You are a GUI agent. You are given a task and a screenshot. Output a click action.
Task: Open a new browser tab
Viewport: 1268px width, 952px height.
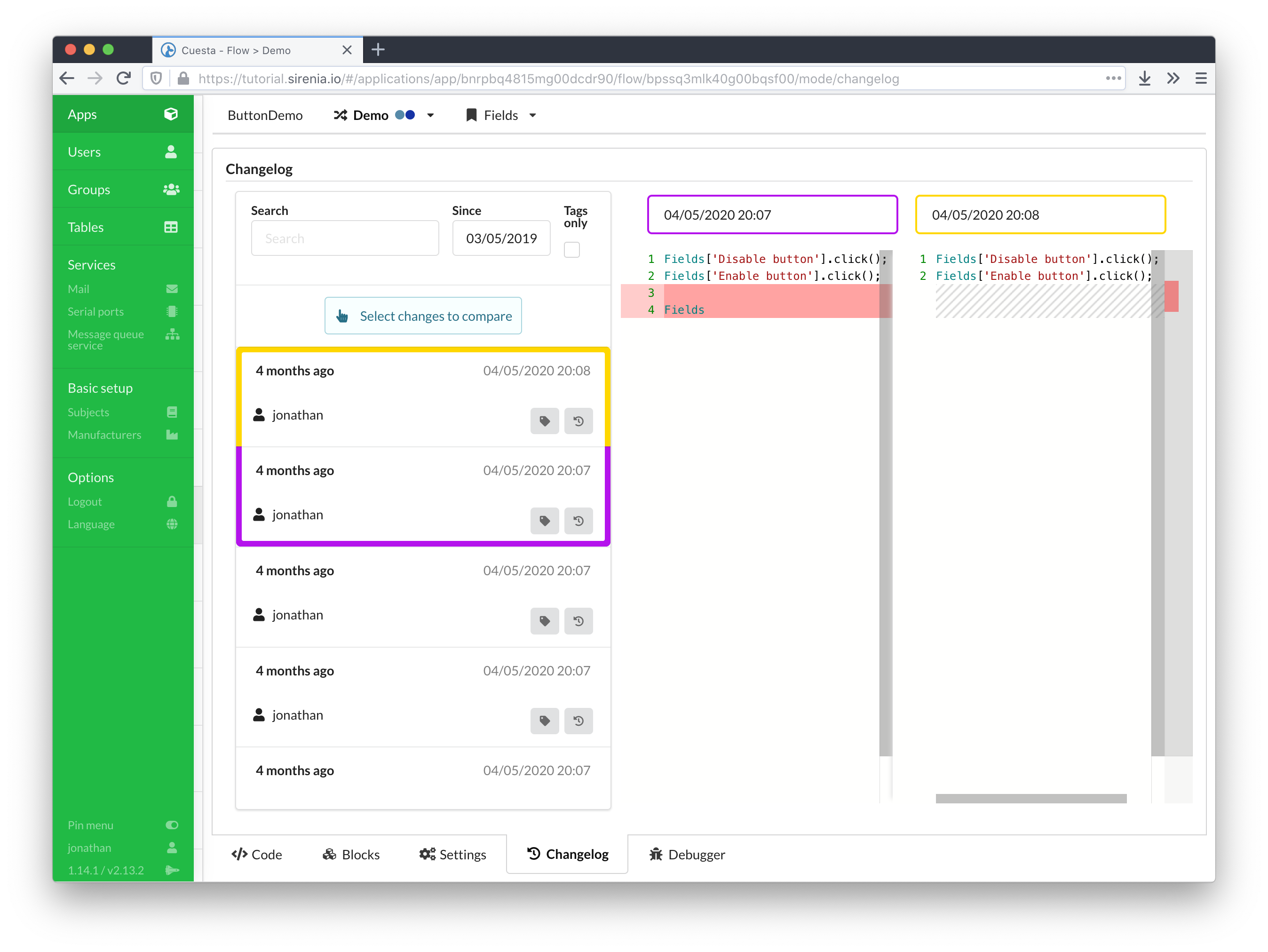pyautogui.click(x=378, y=50)
